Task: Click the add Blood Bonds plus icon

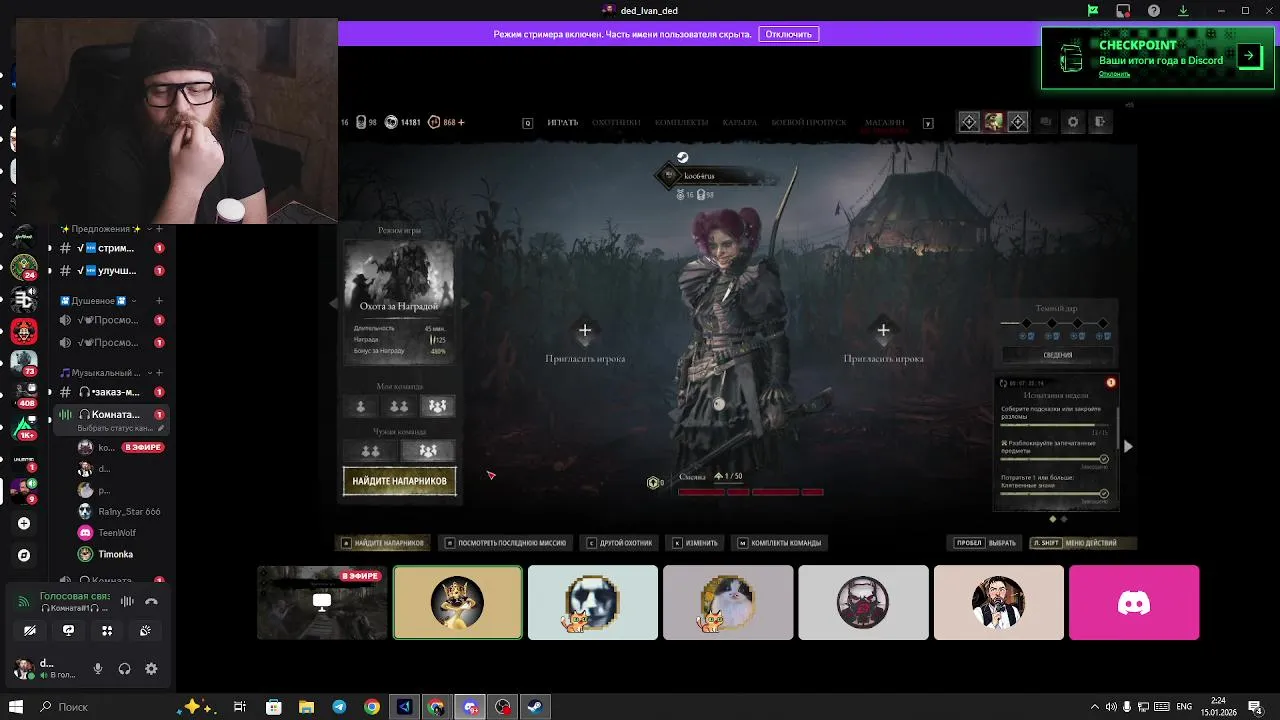Action: pos(461,122)
